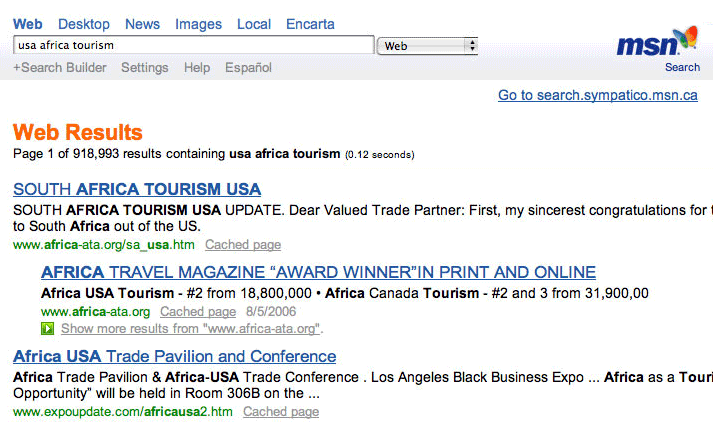Click into the search query field
713x435 pixels.
tap(194, 45)
